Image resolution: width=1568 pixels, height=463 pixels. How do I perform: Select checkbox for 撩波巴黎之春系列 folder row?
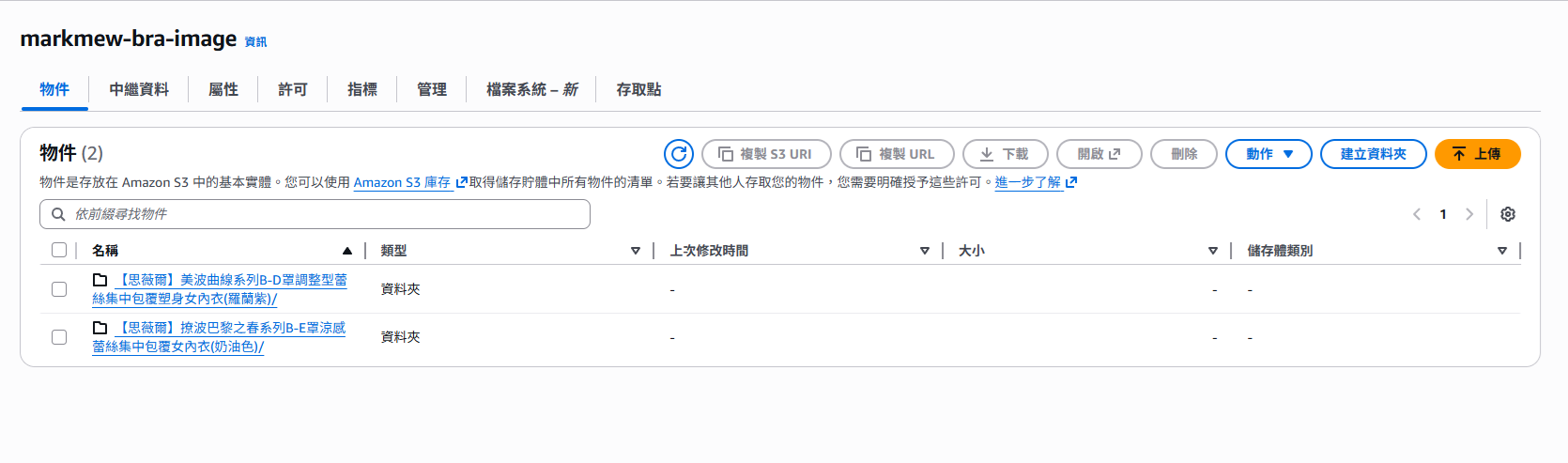[59, 337]
